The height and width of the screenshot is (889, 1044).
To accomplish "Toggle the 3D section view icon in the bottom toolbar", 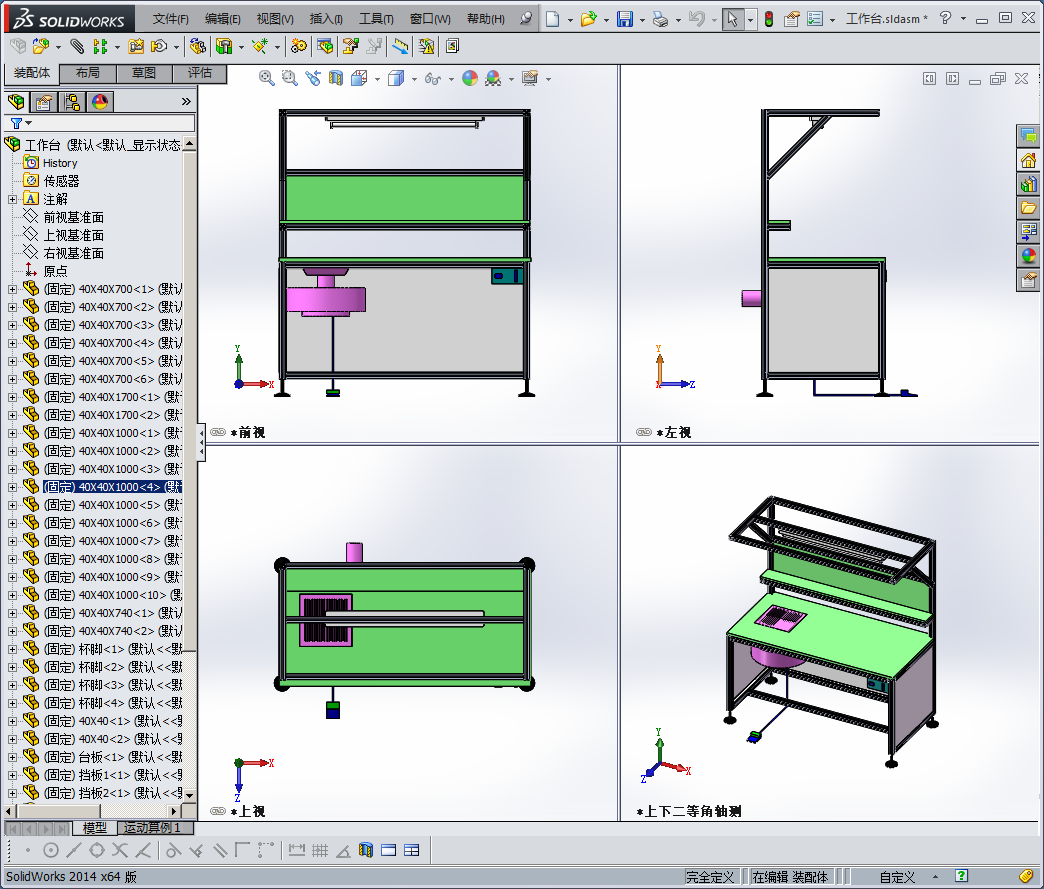I will click(x=366, y=850).
